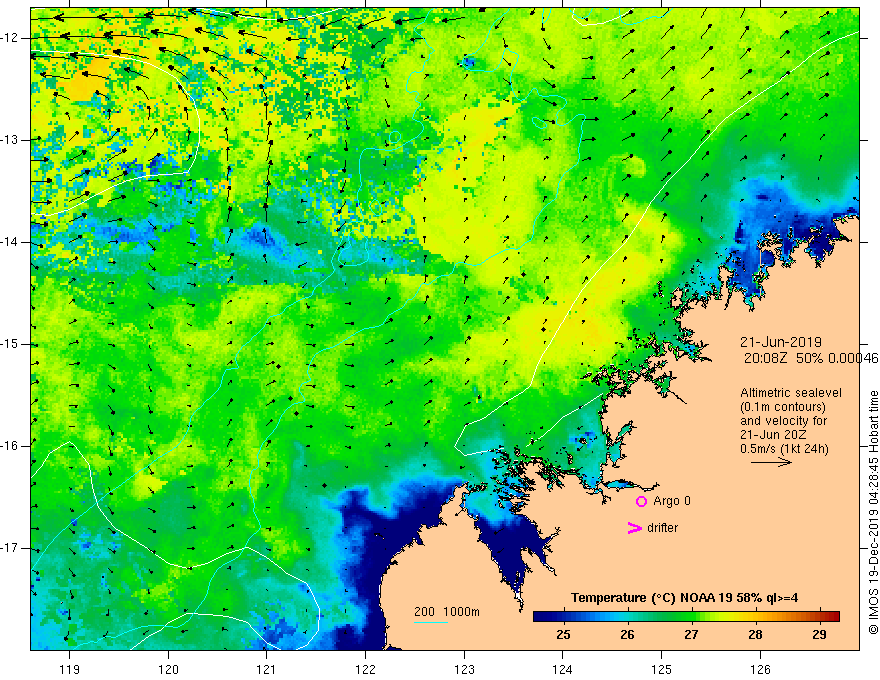
Task: Click the 'Altimetric sealevel' caption line
Action: (791, 393)
